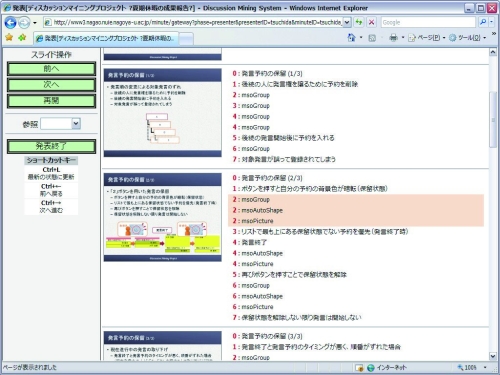Open the 100% zoom level control

(x=467, y=368)
